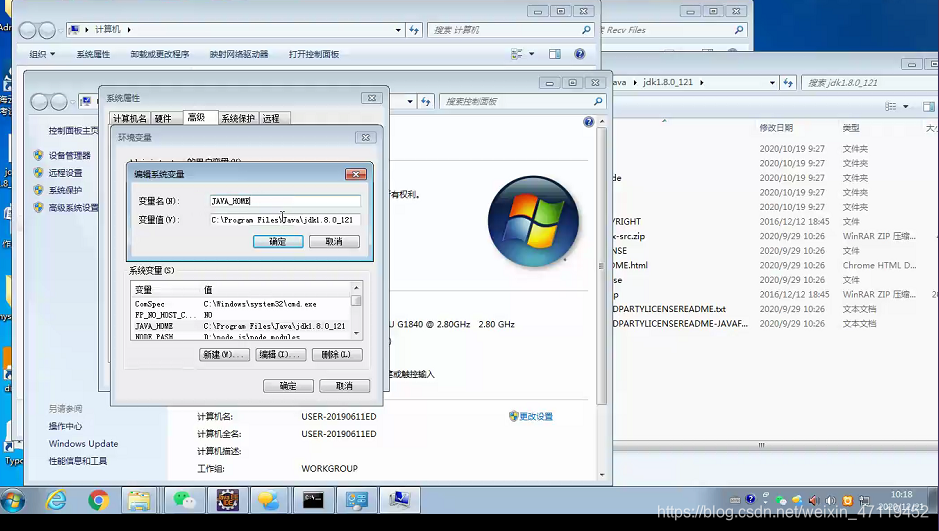Viewport: 939px width, 531px height.
Task: Click 确定 in the 编辑系统变量 dialog
Action: click(x=278, y=242)
